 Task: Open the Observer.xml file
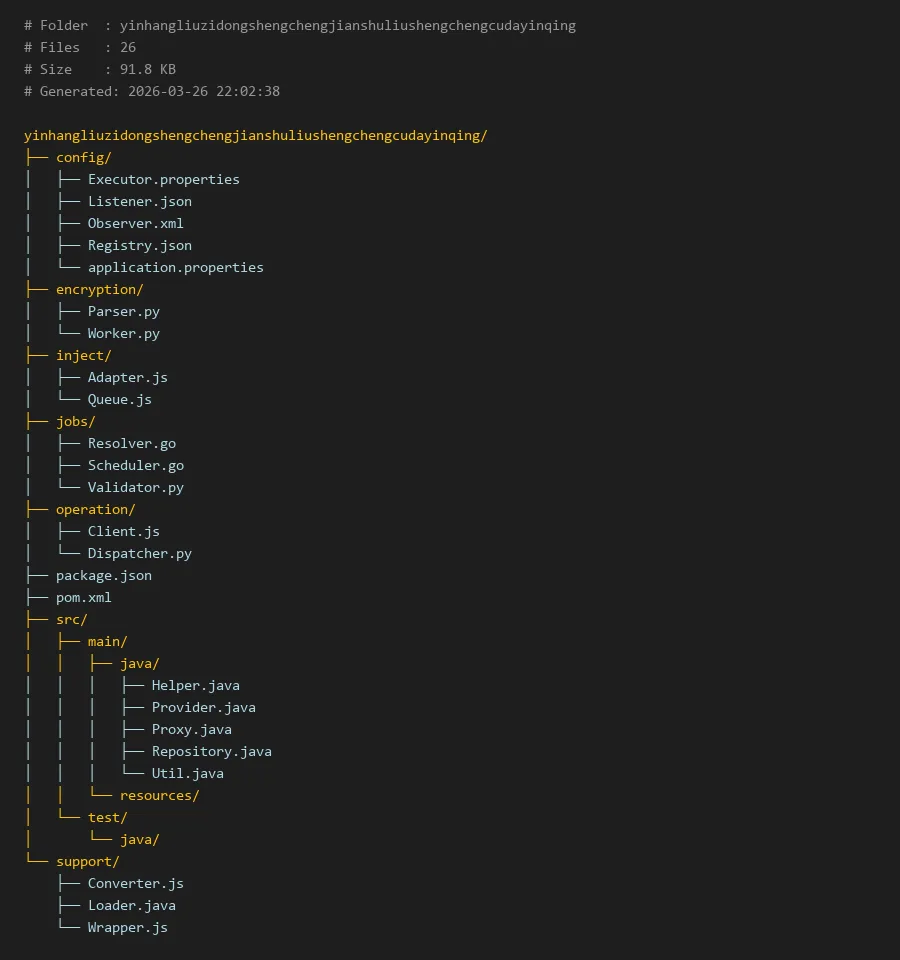[135, 223]
